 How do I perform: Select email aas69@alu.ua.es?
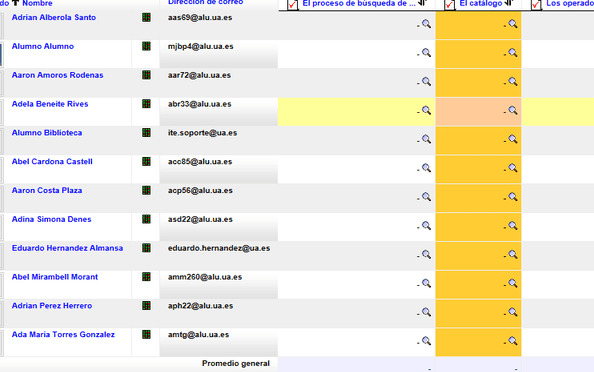click(x=200, y=17)
